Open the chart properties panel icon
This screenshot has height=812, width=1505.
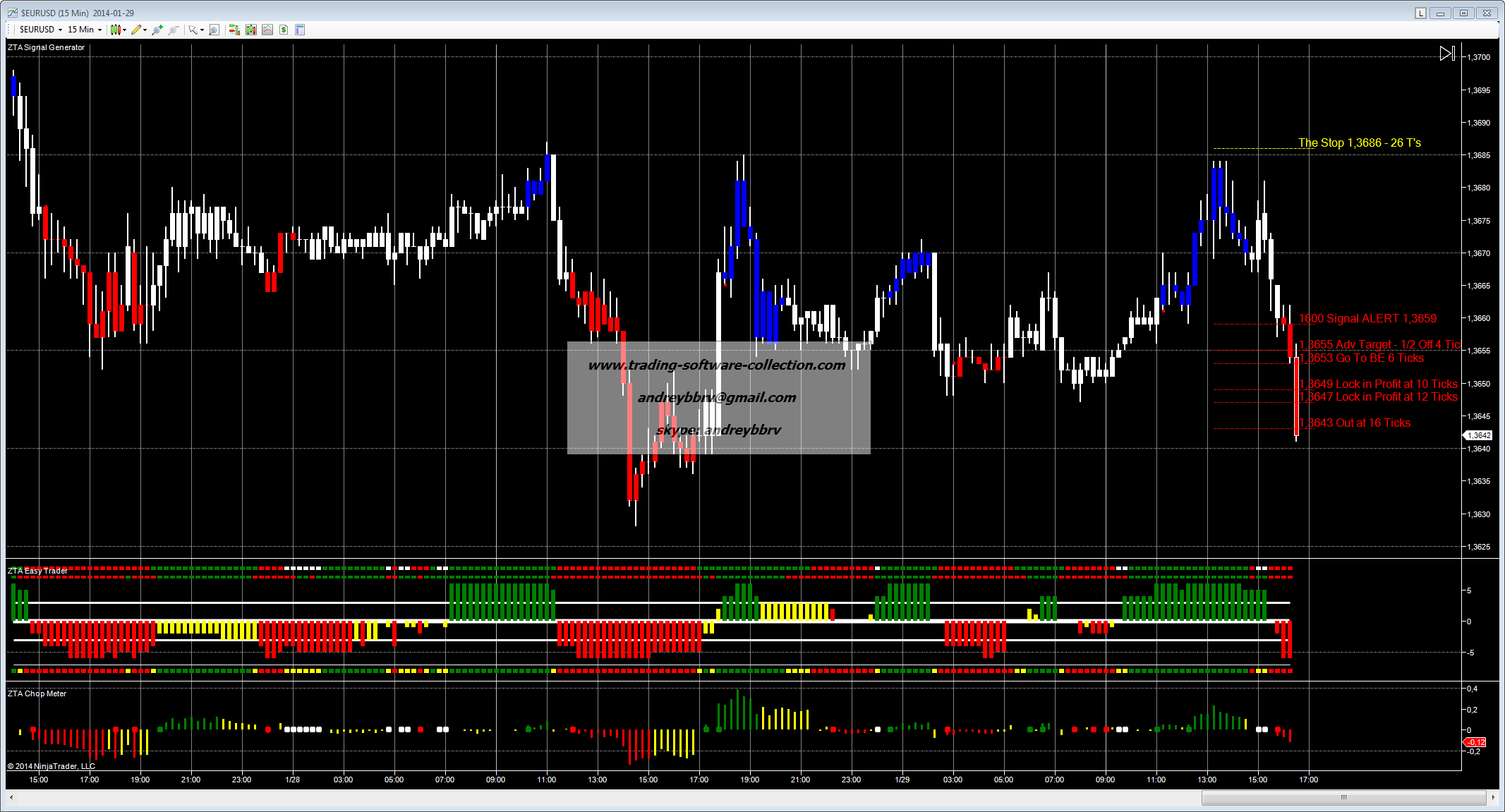tap(300, 30)
